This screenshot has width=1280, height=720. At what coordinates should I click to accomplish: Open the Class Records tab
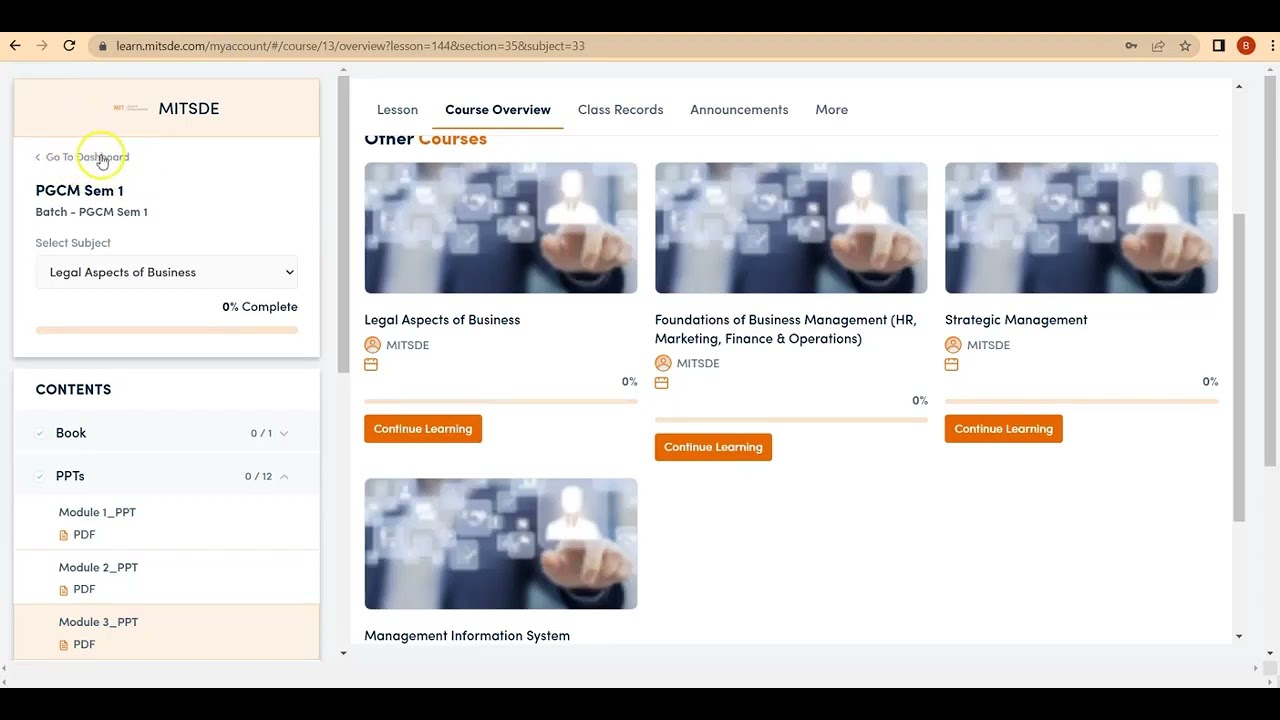pyautogui.click(x=620, y=109)
